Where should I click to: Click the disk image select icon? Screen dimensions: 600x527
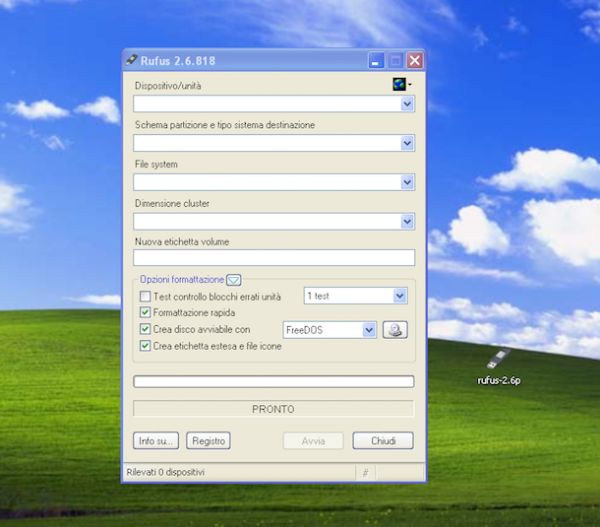pyautogui.click(x=394, y=329)
